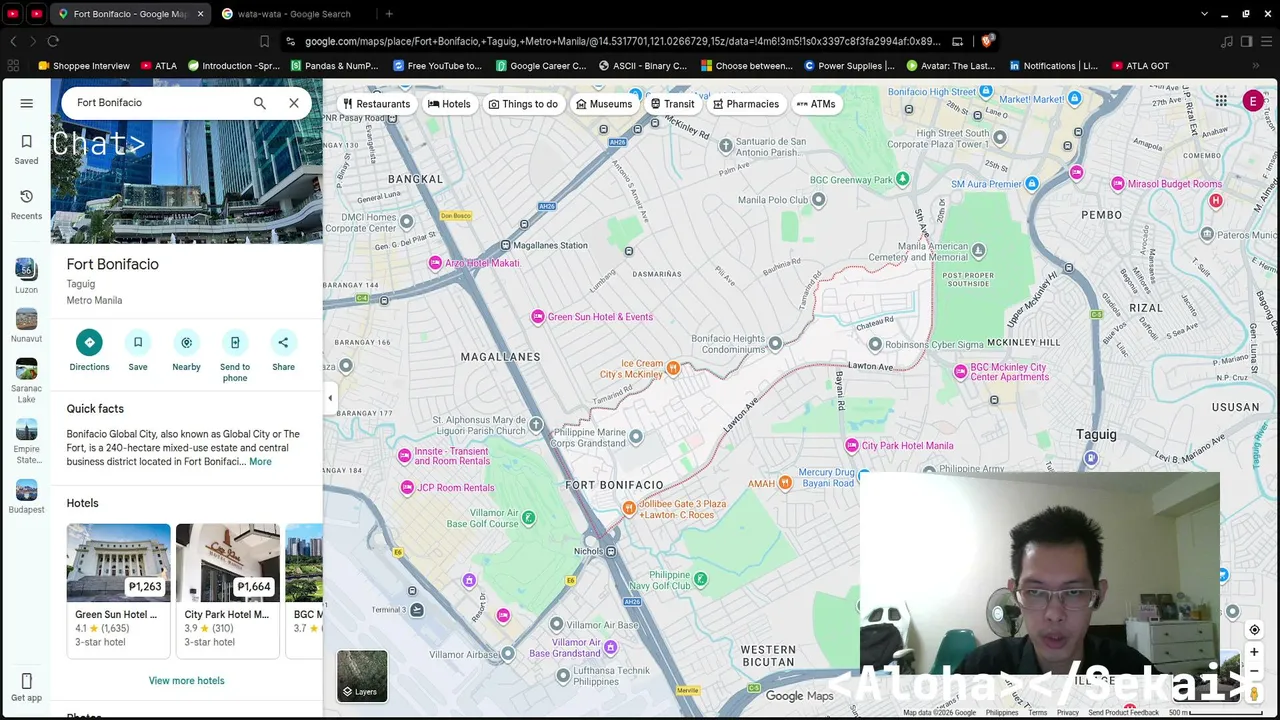The width and height of the screenshot is (1280, 720).
Task: Open the Green Sun Hotel card
Action: [x=118, y=589]
